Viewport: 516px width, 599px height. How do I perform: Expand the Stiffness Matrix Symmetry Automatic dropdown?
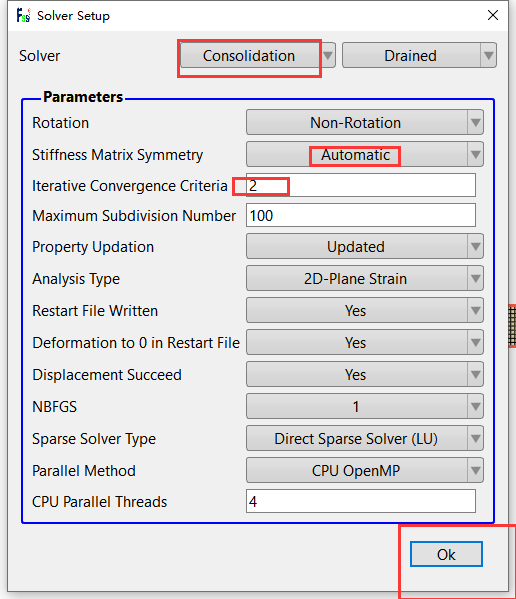pos(365,154)
